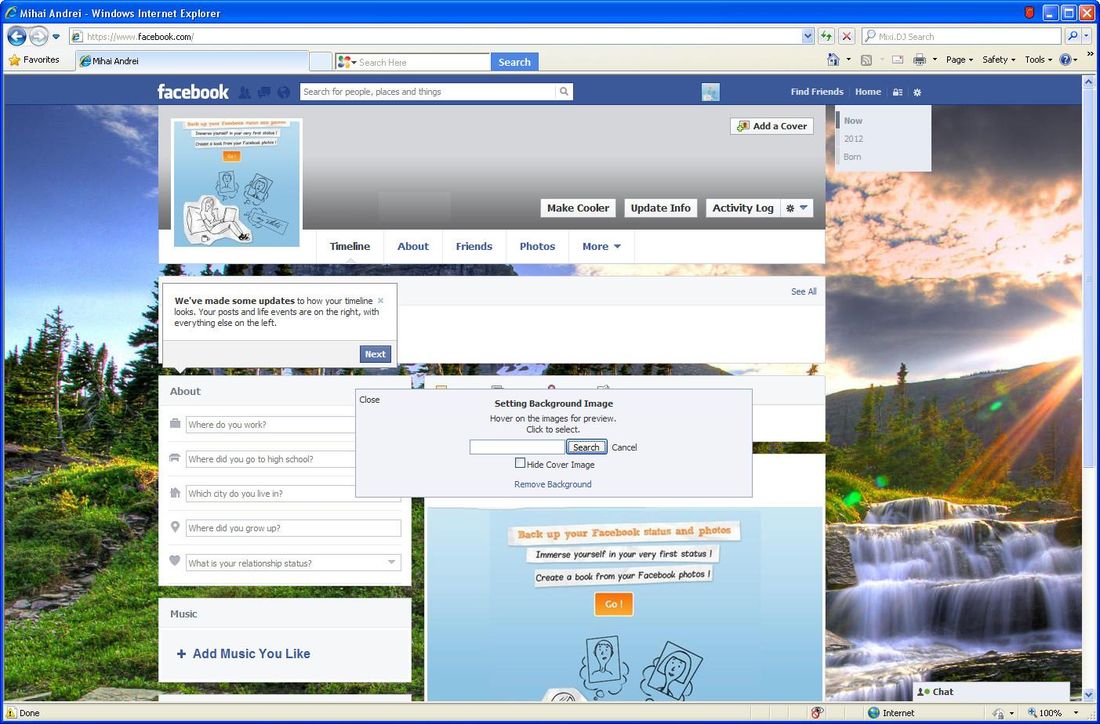The image size is (1100, 724).
Task: Expand the Home button dropdown arrow
Action: pos(848,60)
